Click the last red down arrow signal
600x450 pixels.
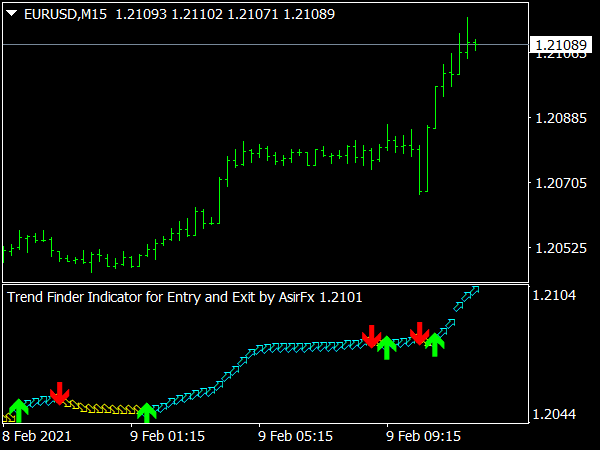420,333
